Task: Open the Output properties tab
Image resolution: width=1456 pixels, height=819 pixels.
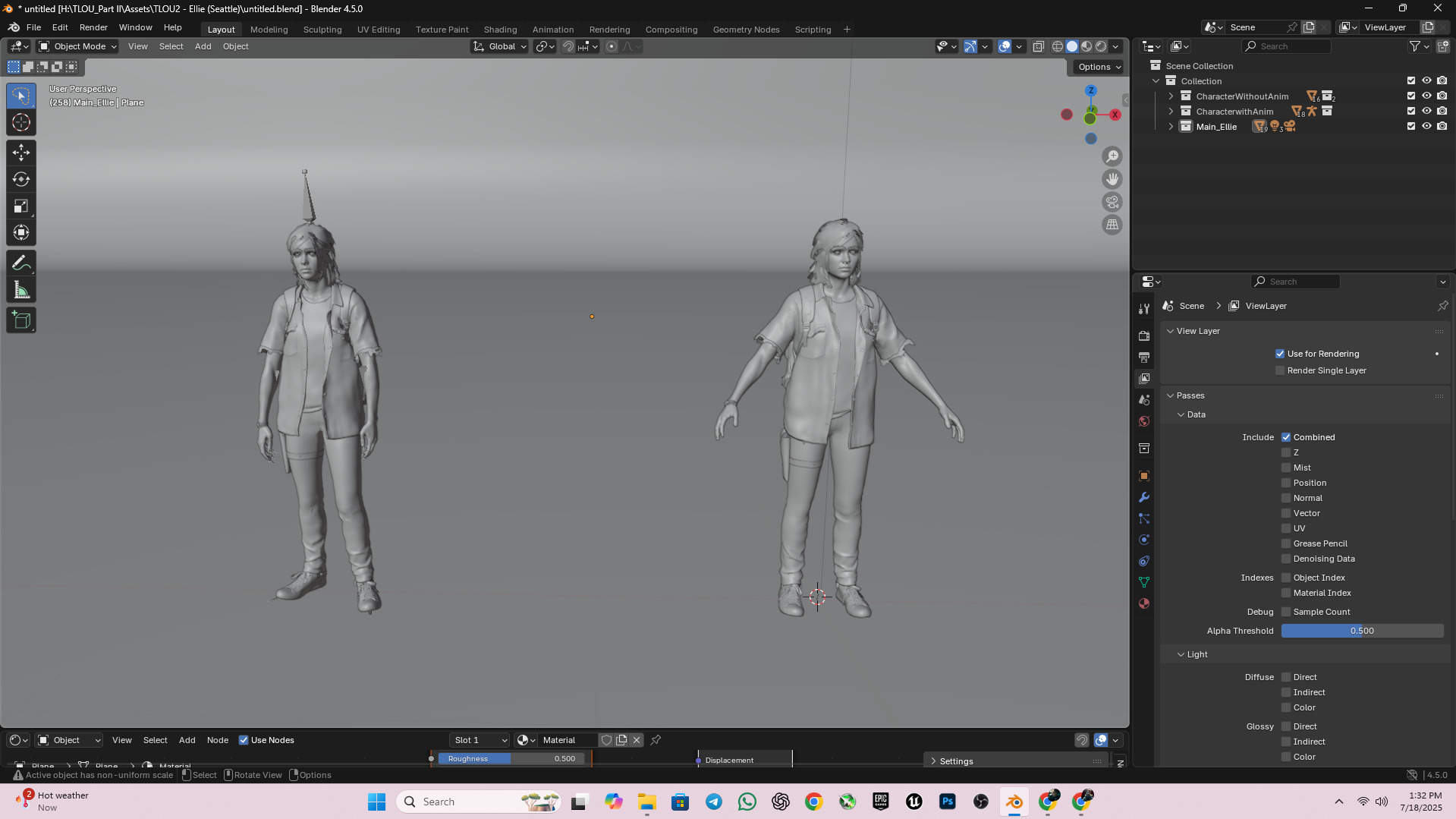Action: coord(1144,357)
